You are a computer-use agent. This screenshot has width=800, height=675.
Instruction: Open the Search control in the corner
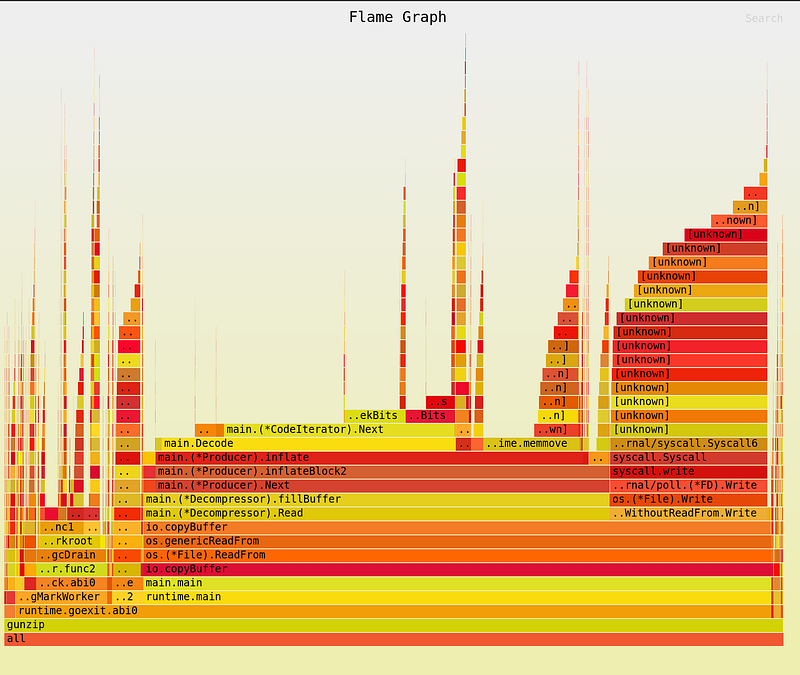click(x=763, y=17)
